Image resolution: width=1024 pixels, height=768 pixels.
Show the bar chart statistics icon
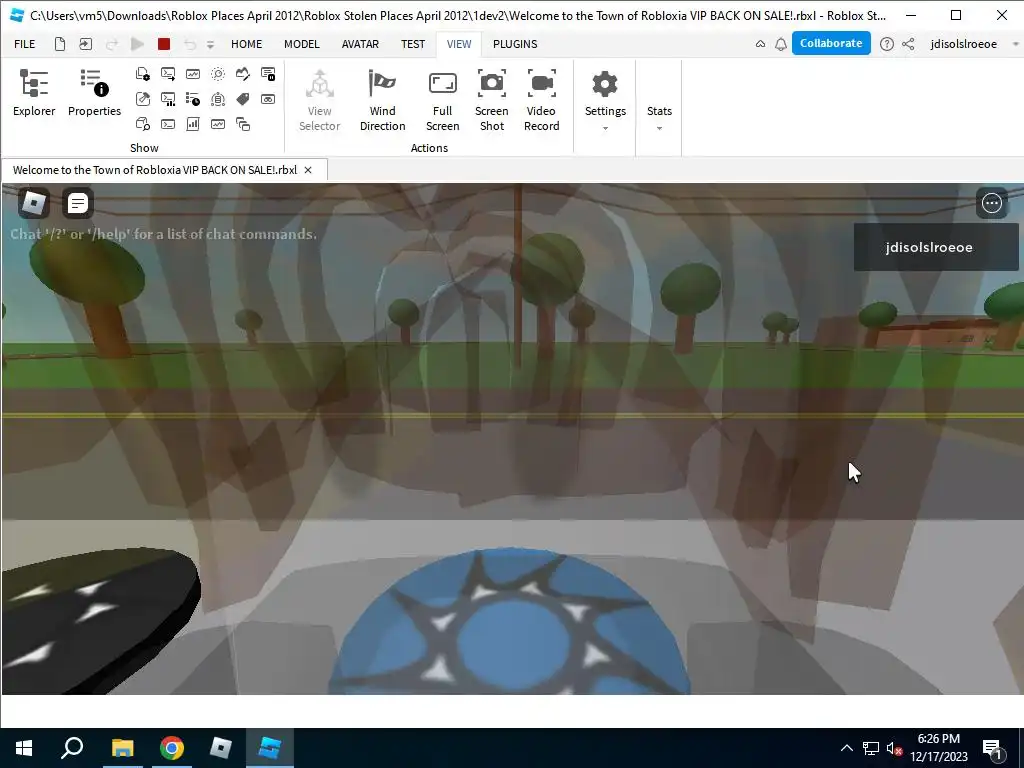[193, 124]
